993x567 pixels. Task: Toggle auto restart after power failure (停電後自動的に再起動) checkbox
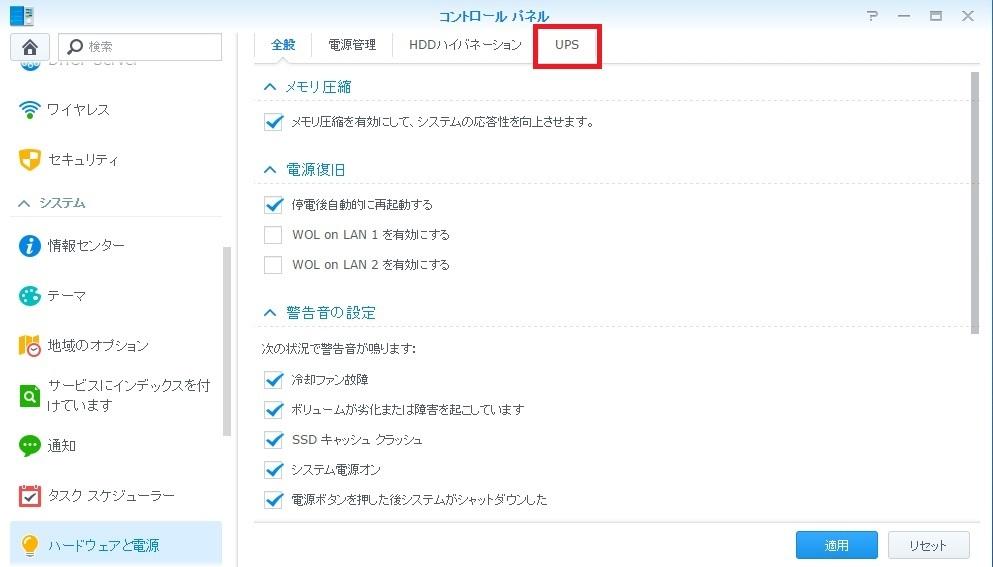pos(273,205)
